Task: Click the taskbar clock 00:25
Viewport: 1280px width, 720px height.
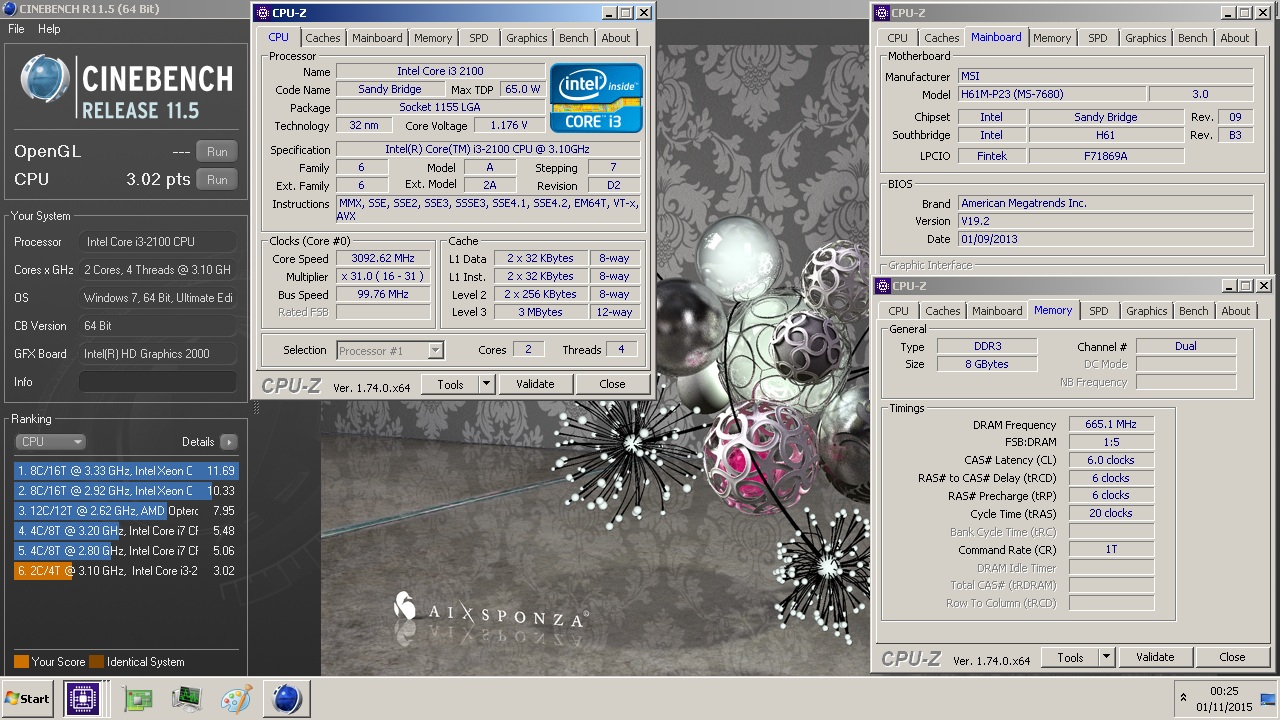Action: click(1224, 691)
